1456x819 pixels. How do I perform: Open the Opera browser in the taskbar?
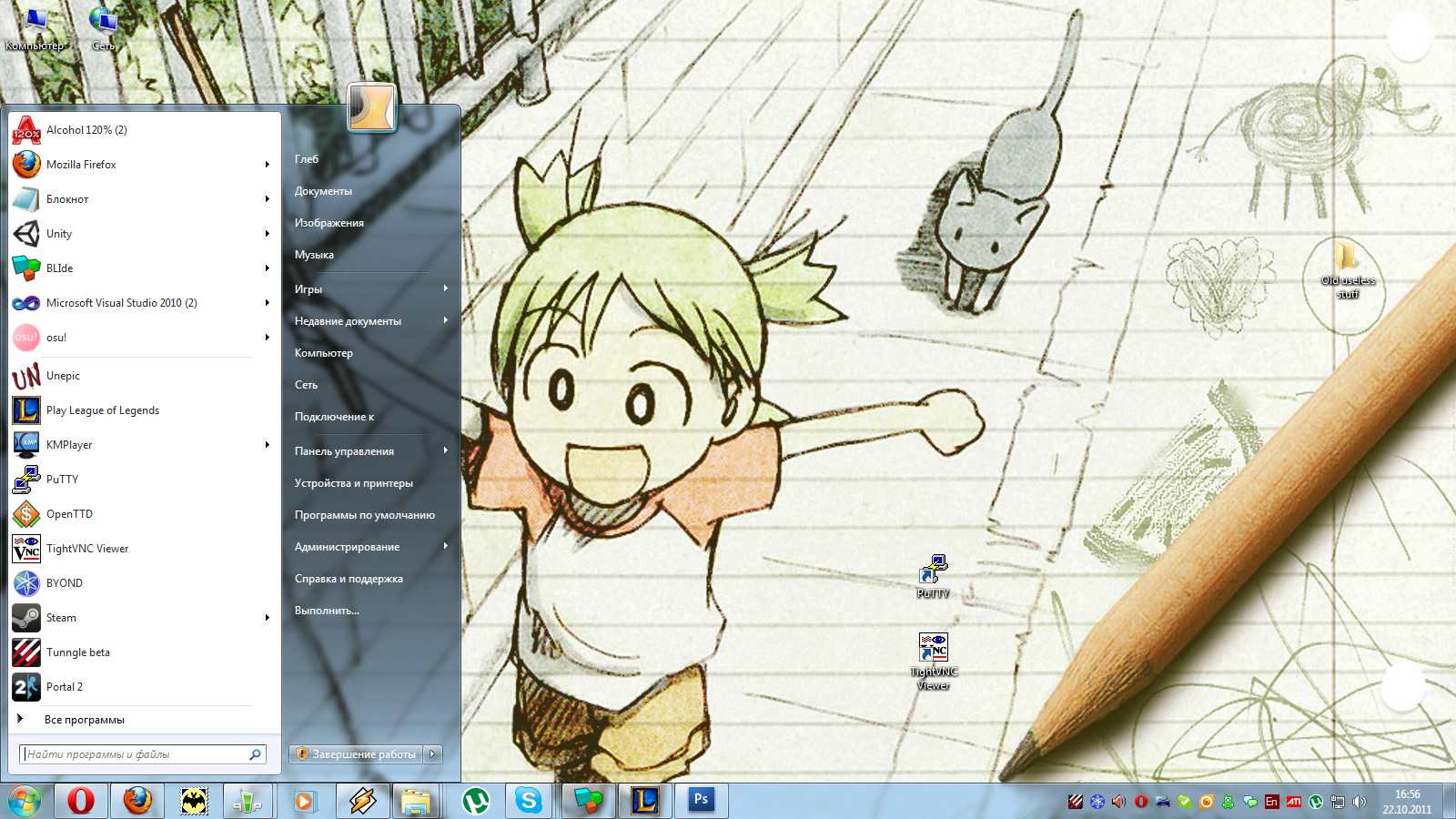click(81, 801)
